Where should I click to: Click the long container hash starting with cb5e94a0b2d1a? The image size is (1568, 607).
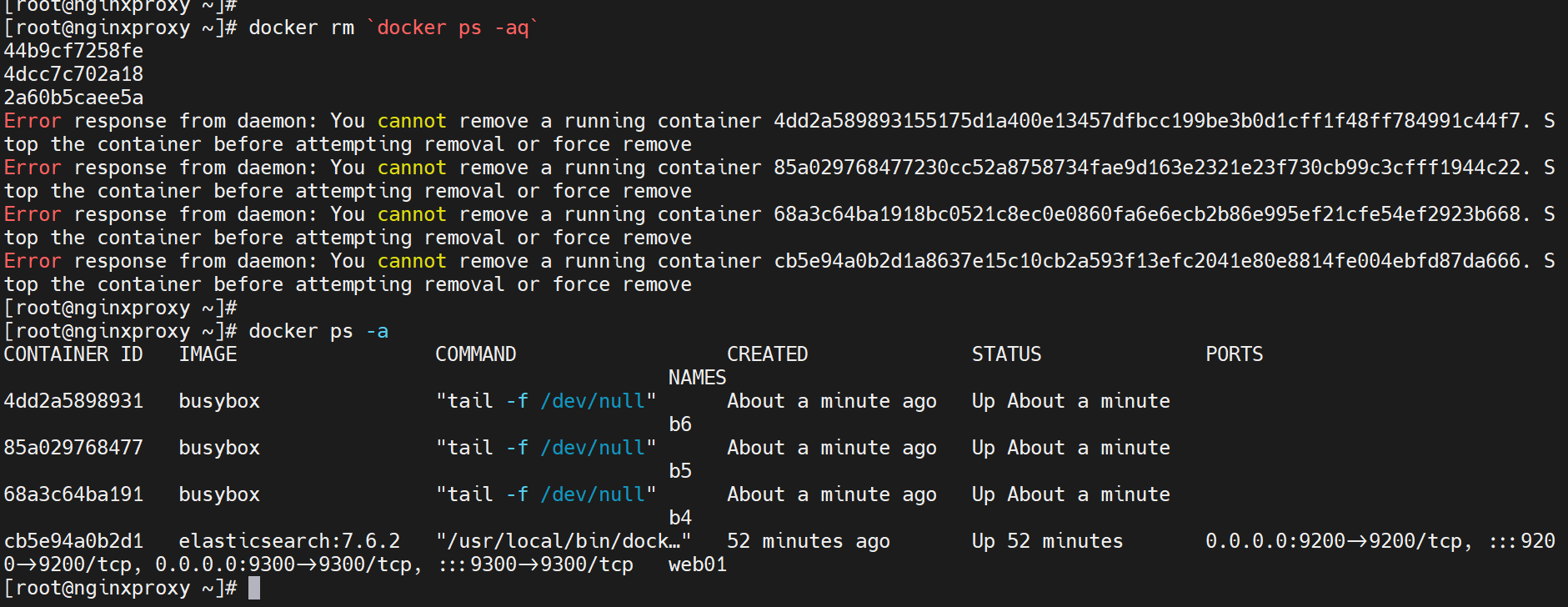(x=1147, y=261)
